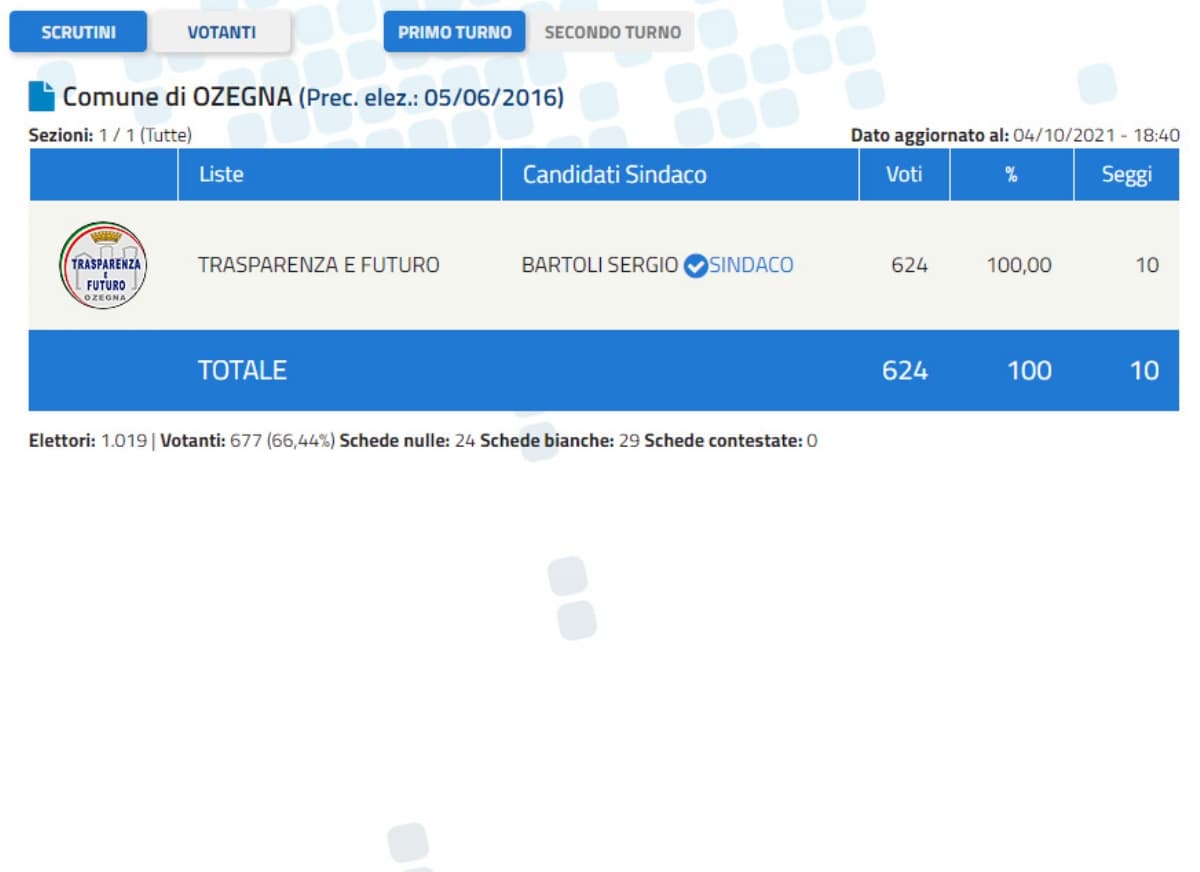The image size is (1200, 872).
Task: Click the Voti column header
Action: [904, 174]
